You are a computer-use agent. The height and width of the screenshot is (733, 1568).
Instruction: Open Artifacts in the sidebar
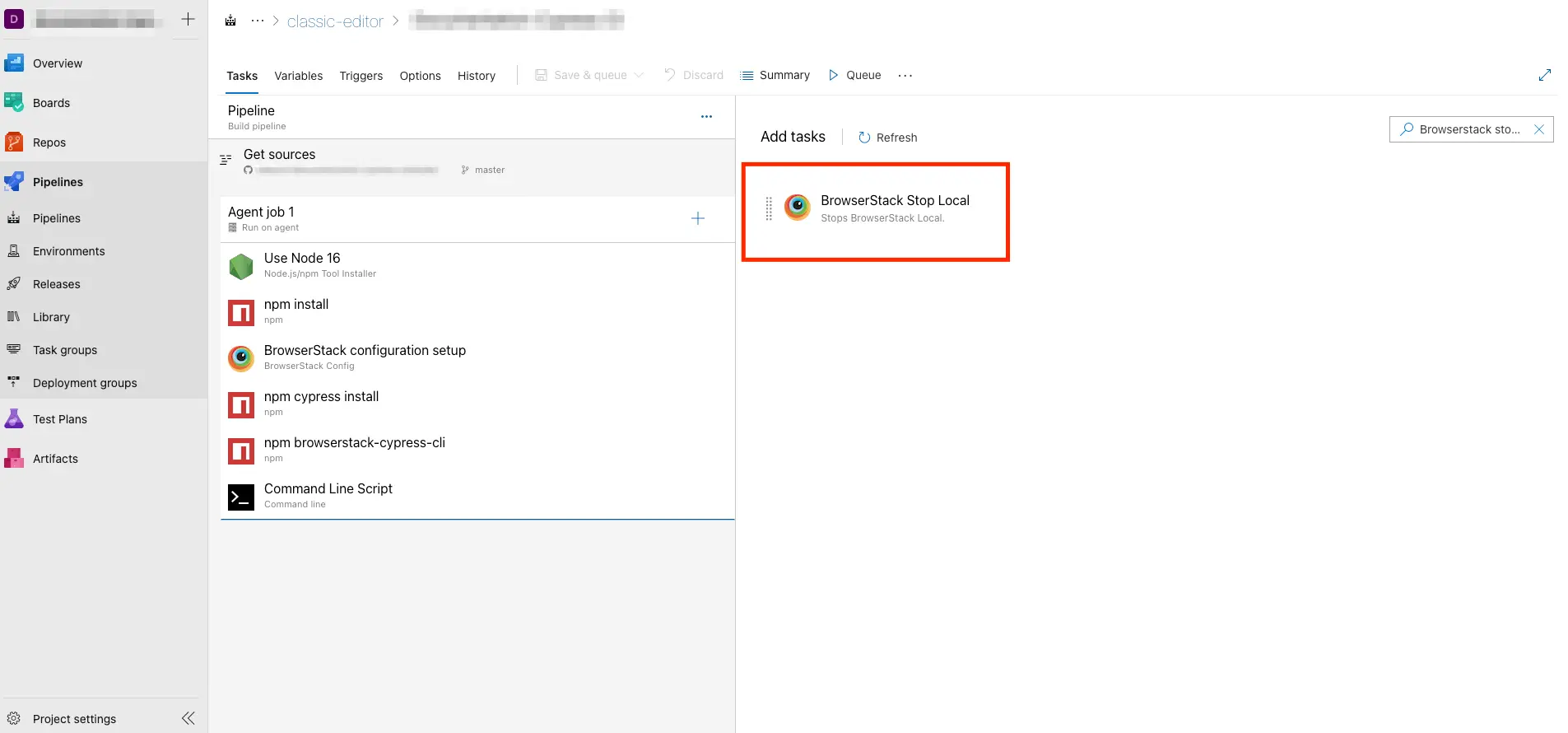[55, 459]
